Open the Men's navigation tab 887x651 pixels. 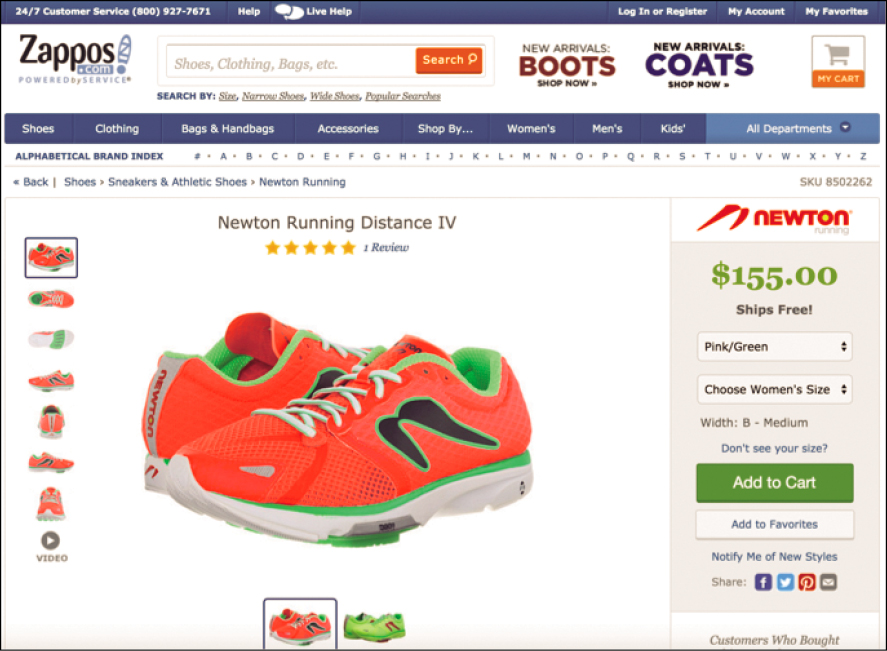coord(607,128)
